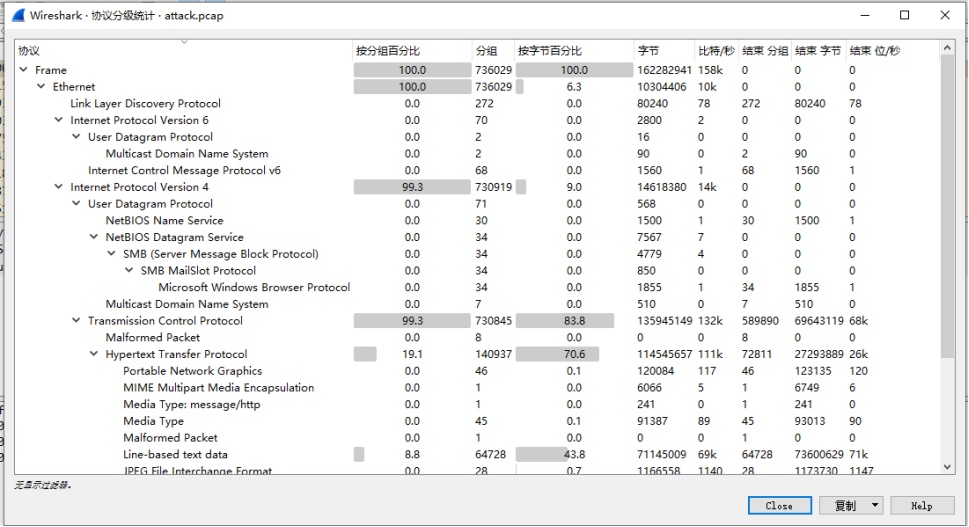Collapse the SMB (Server Message Block Protocol) node
Image resolution: width=969 pixels, height=527 pixels.
click(x=111, y=253)
